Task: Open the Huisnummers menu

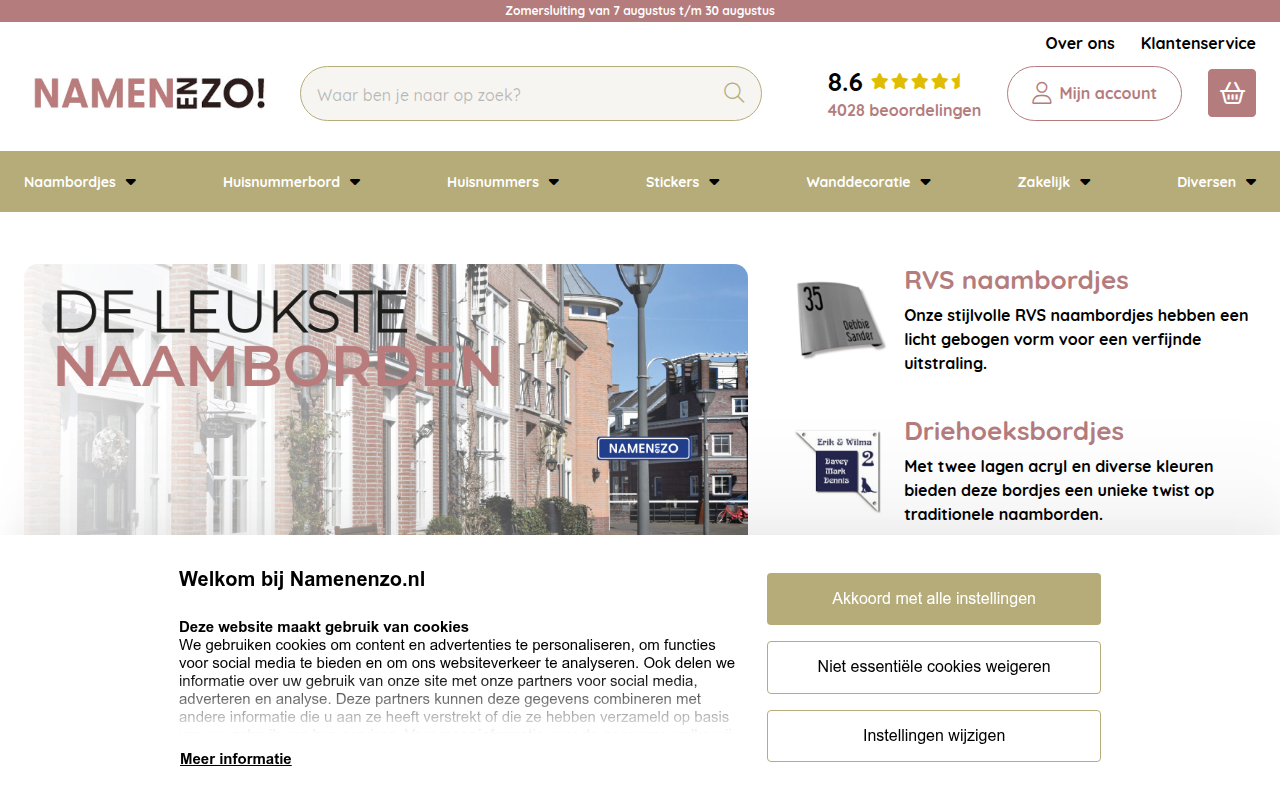Action: [x=493, y=182]
